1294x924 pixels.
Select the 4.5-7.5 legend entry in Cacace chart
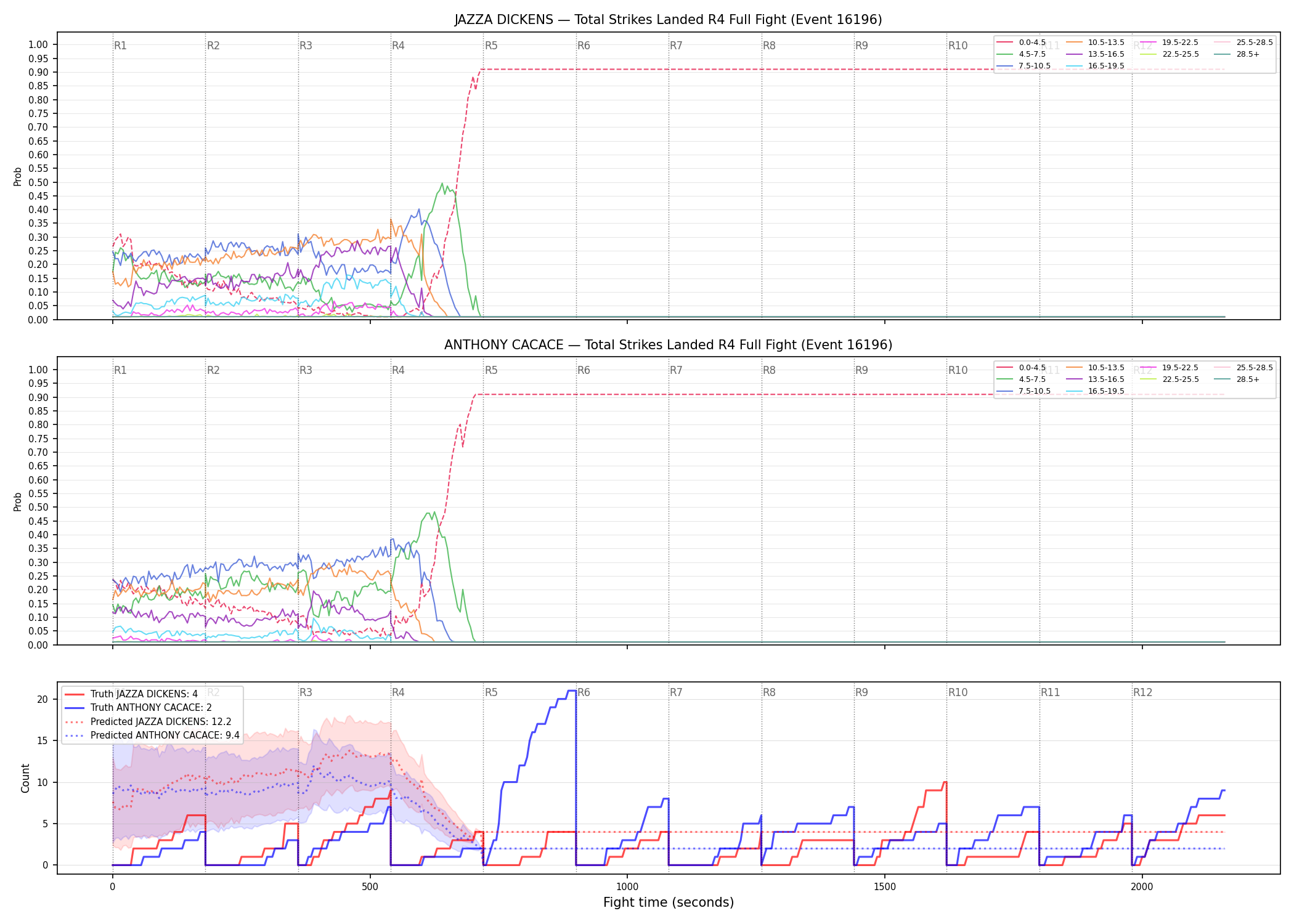[1021, 379]
